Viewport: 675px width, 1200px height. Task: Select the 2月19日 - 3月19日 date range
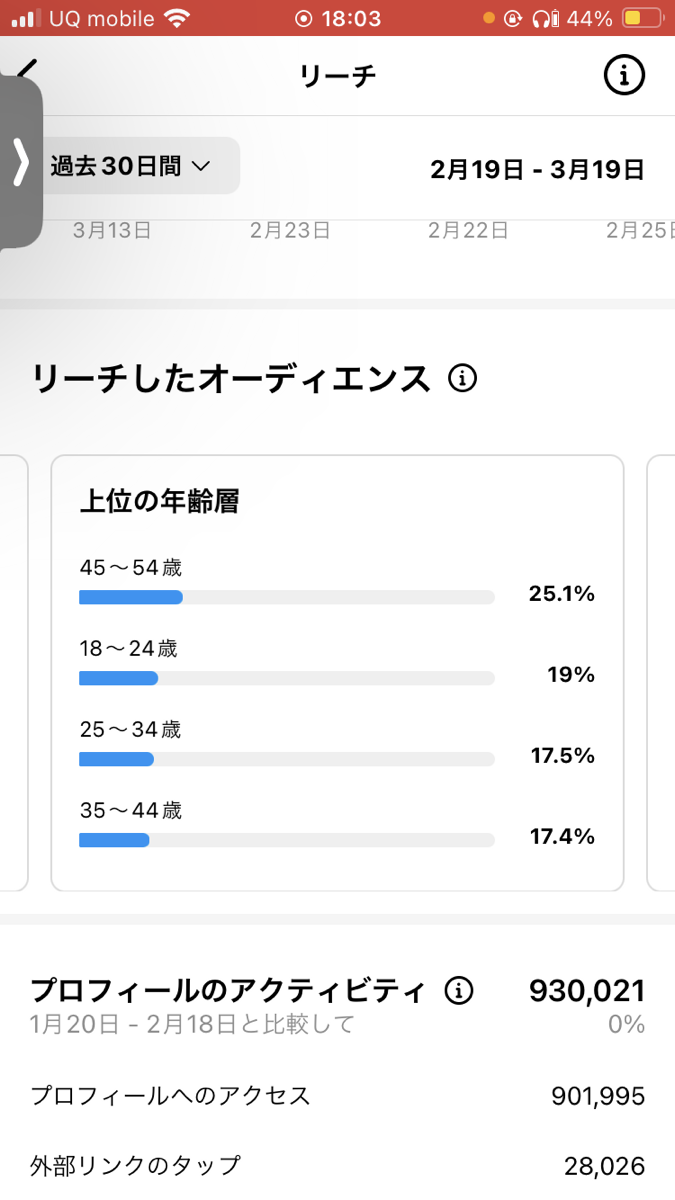[x=537, y=169]
